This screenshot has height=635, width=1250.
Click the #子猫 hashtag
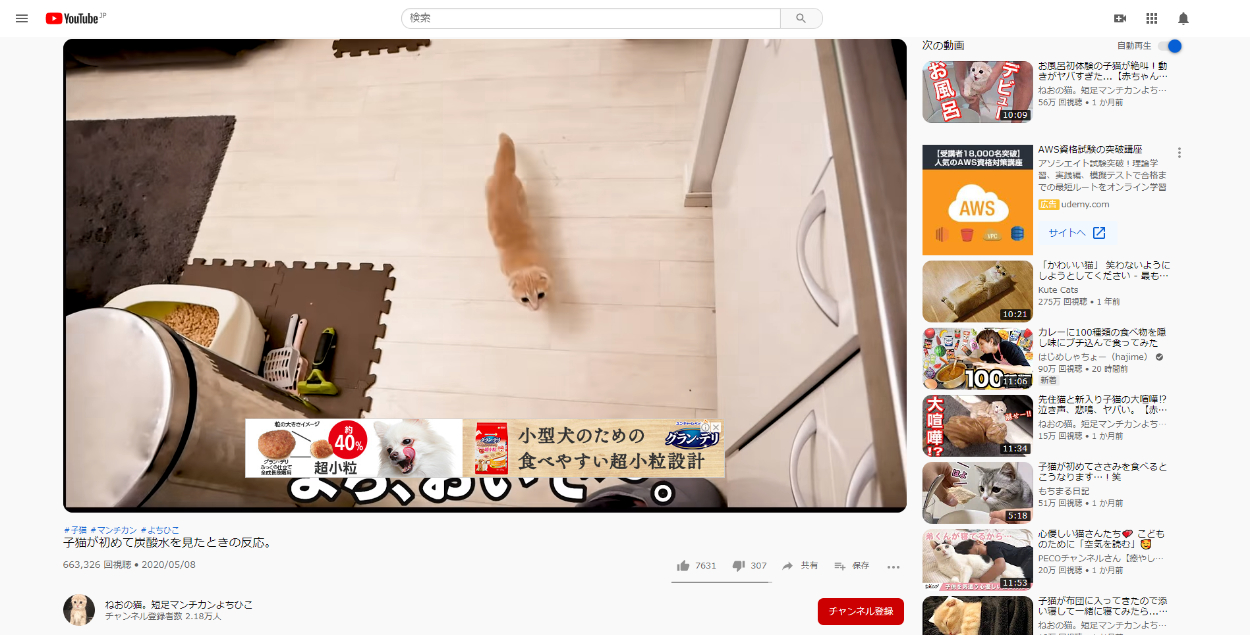click(x=75, y=530)
